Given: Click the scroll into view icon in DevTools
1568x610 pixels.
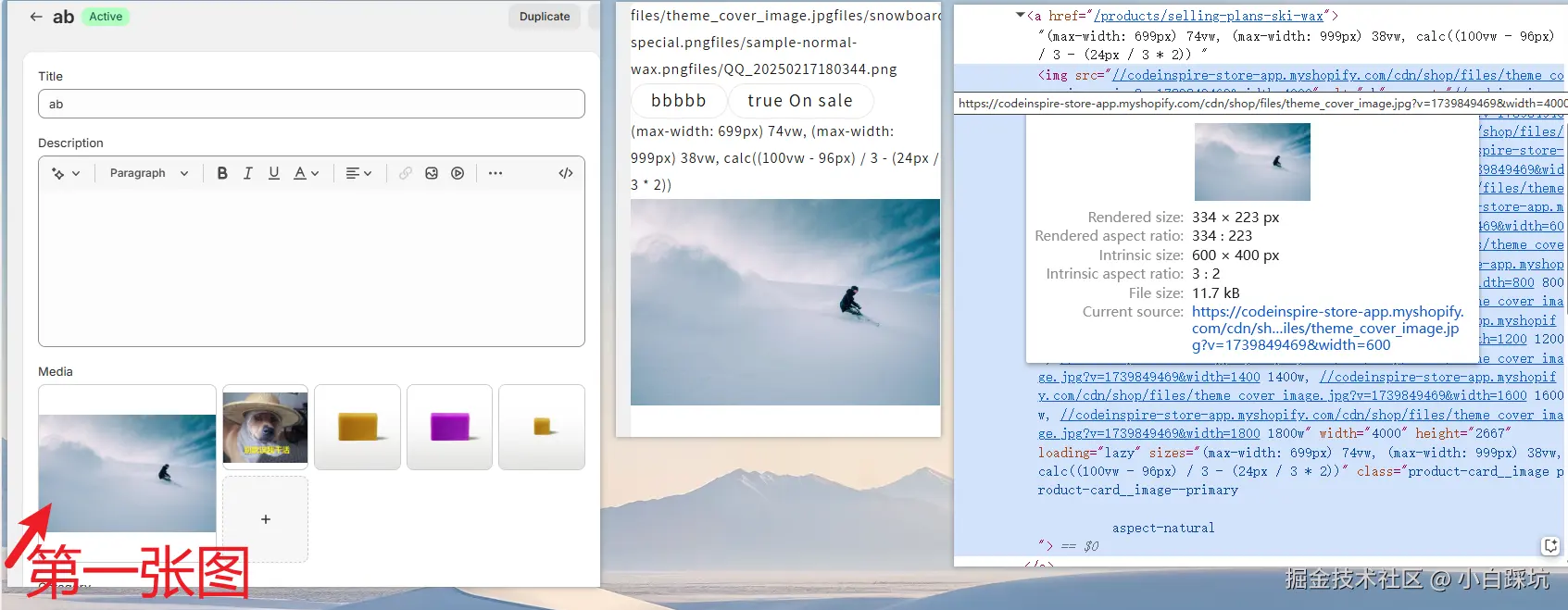Looking at the screenshot, I should (1550, 546).
